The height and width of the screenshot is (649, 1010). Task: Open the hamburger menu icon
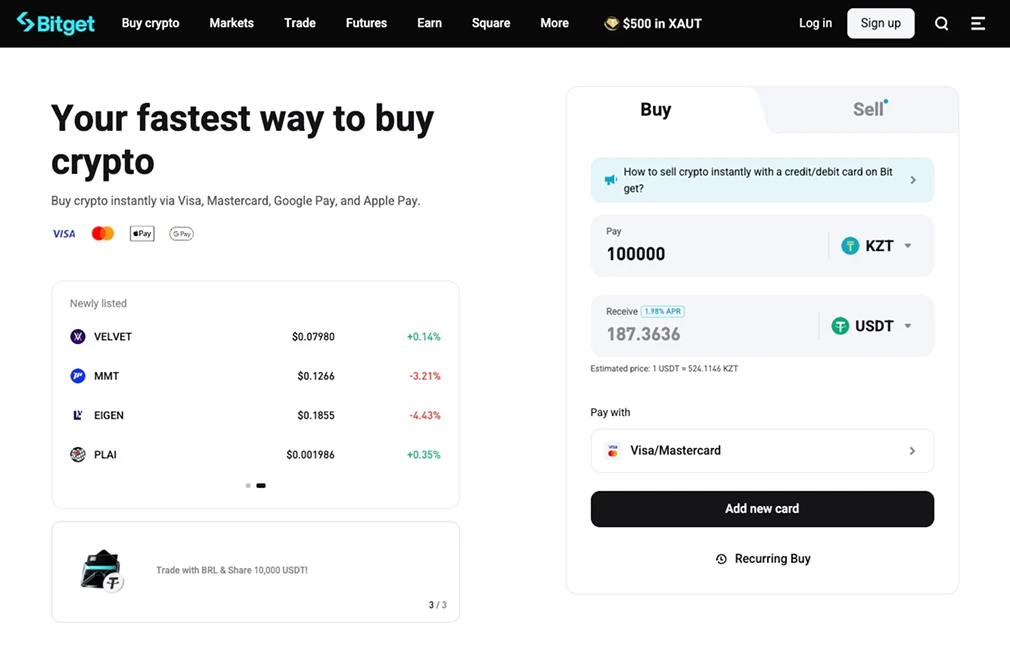coord(978,23)
